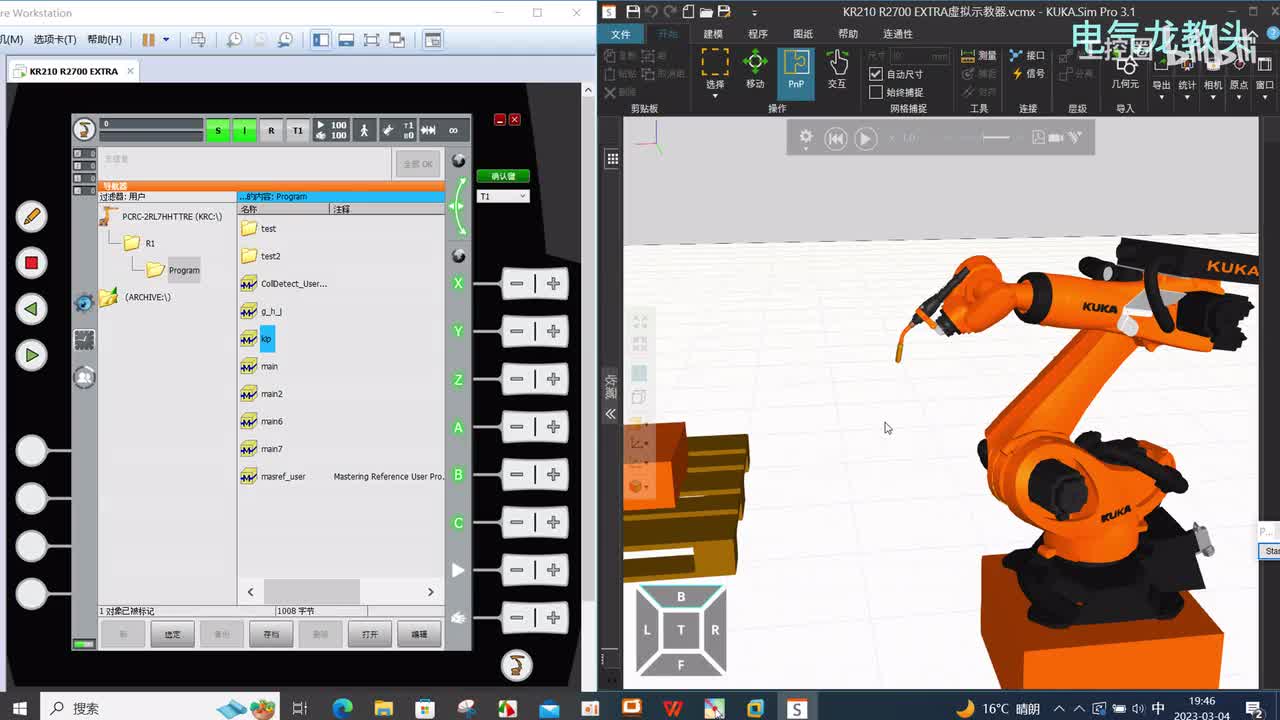Toggle the green I drives indicator
Screen dimensions: 1280x720
(x=244, y=130)
